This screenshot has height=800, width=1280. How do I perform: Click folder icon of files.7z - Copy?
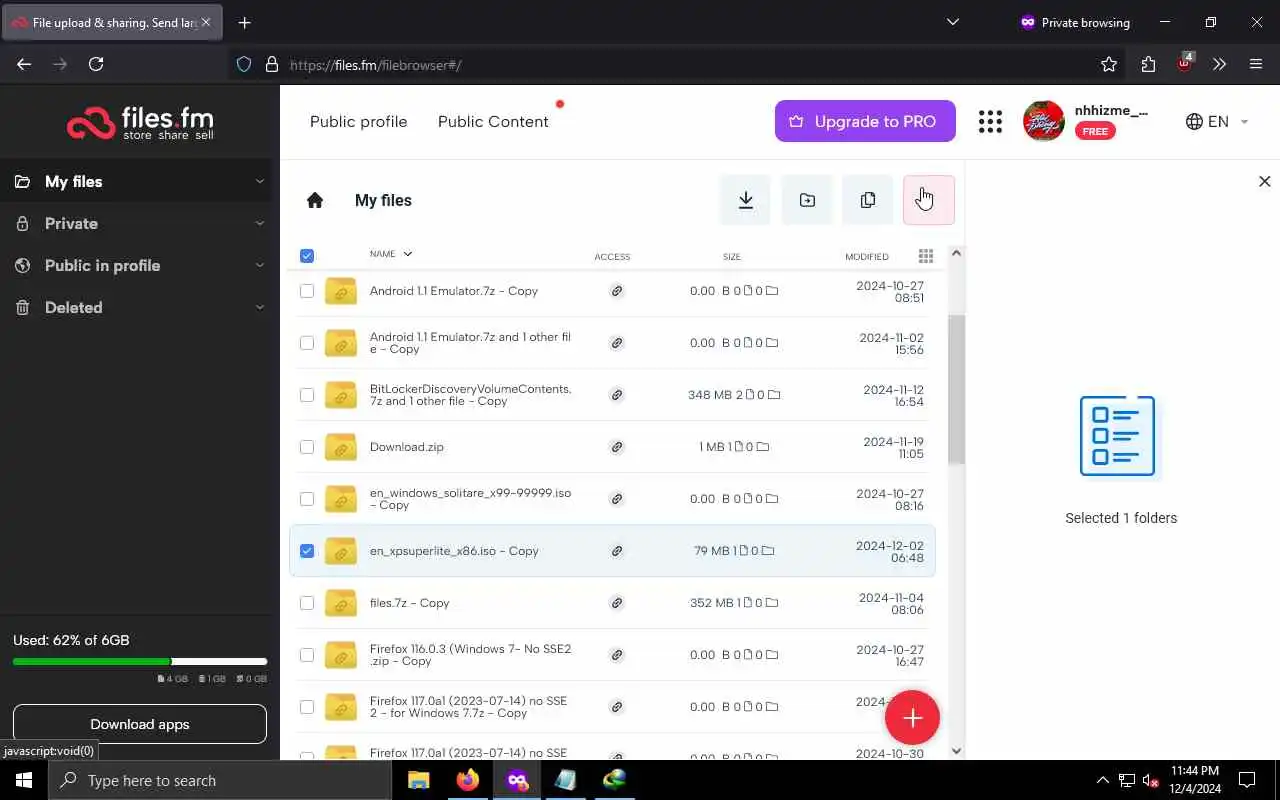point(341,603)
